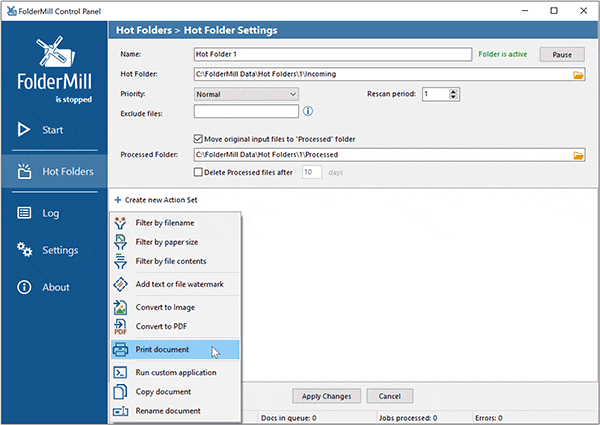Go back via Hot Folders breadcrumb
The height and width of the screenshot is (425, 600).
[x=144, y=30]
